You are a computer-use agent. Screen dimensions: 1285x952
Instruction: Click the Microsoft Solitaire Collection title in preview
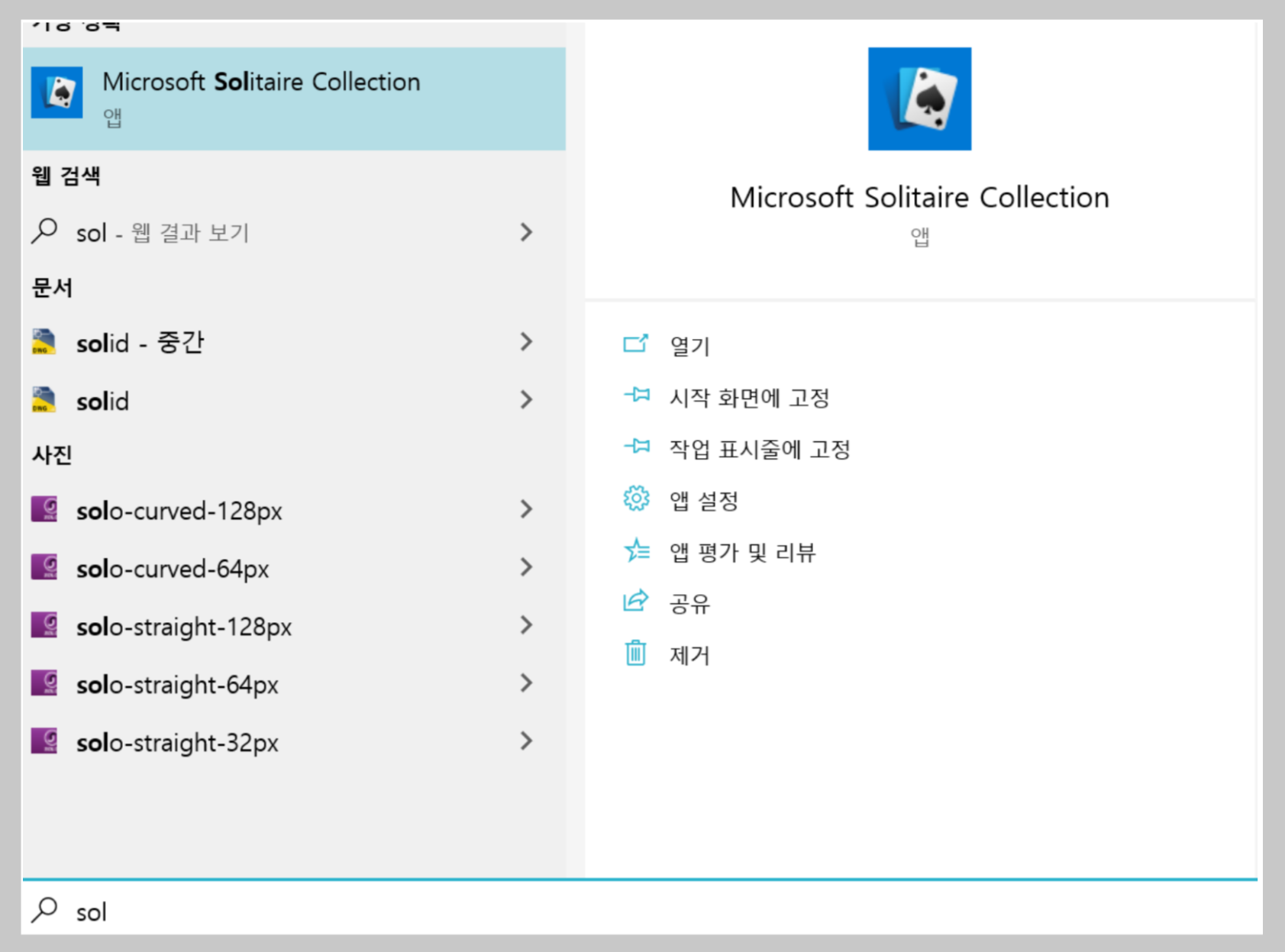pos(919,198)
